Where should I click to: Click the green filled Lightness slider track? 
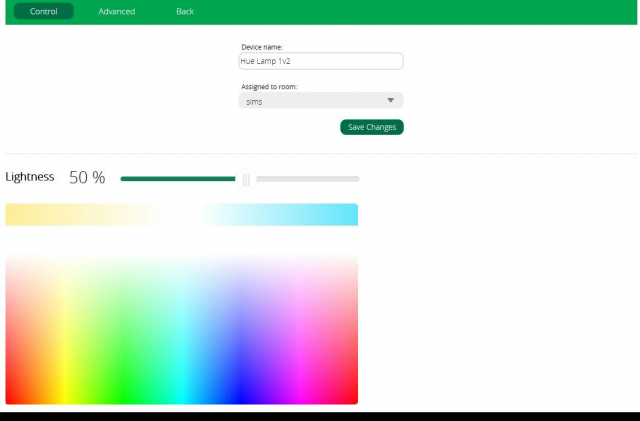(x=178, y=179)
